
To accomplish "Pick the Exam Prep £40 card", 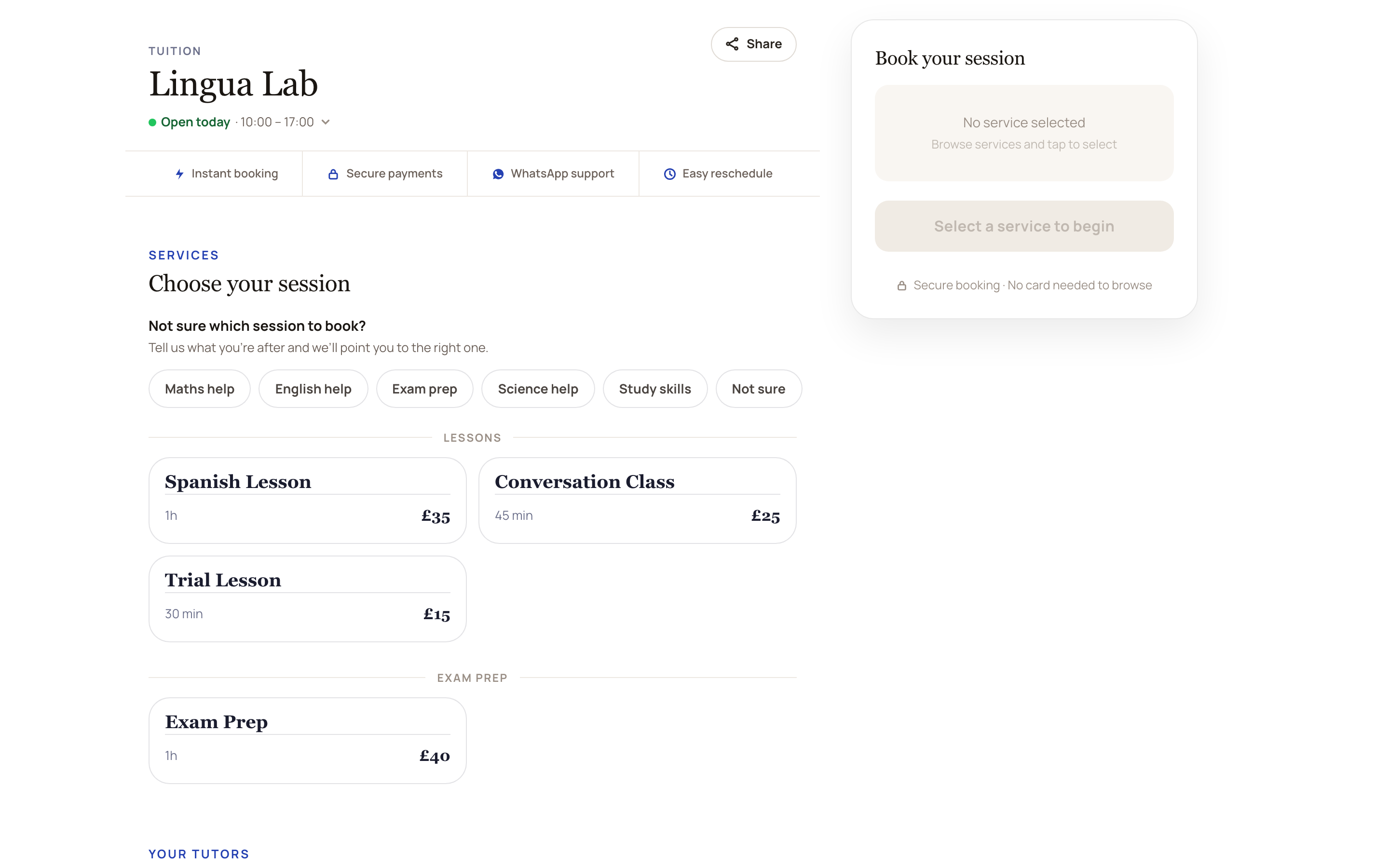I will [307, 741].
